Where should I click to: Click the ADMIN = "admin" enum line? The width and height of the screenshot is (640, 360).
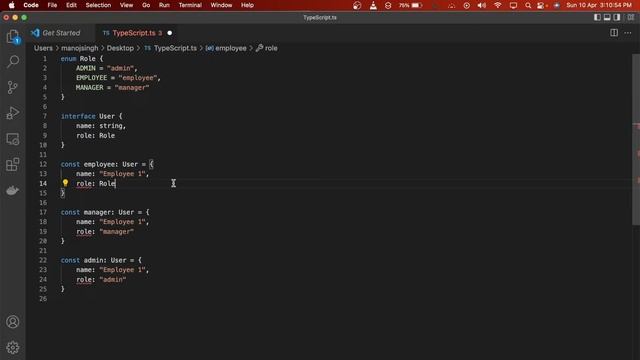point(107,68)
